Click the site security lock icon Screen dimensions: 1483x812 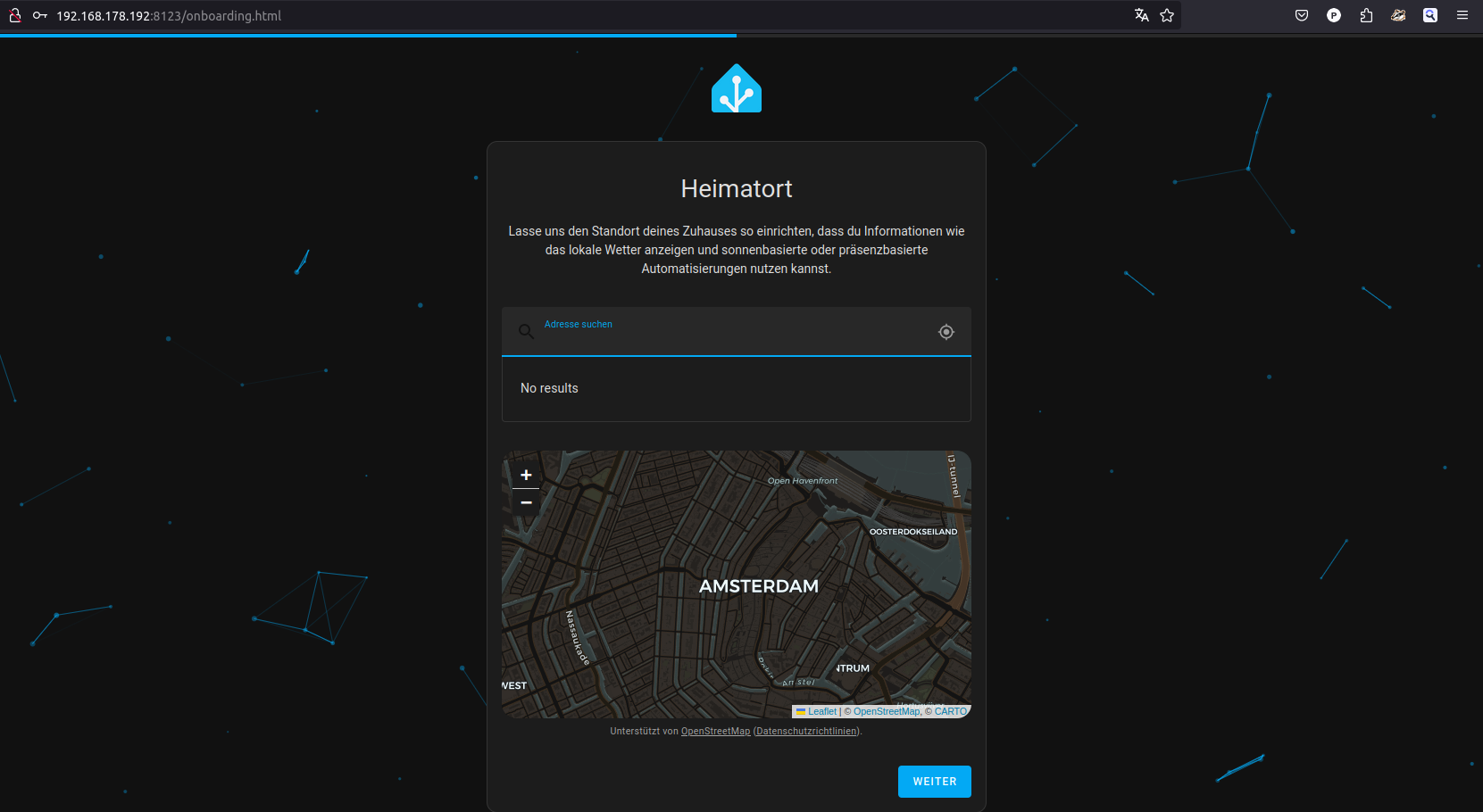[15, 15]
